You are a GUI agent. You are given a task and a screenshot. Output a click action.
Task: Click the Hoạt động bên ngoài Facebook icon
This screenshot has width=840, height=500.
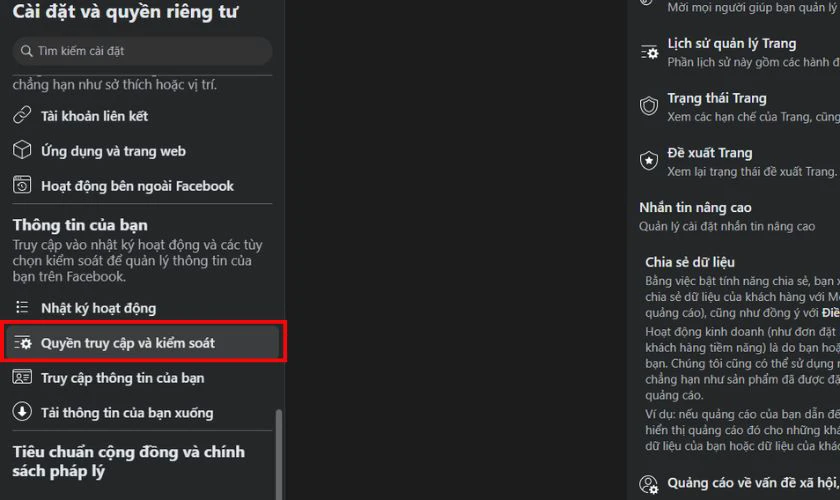[22, 185]
